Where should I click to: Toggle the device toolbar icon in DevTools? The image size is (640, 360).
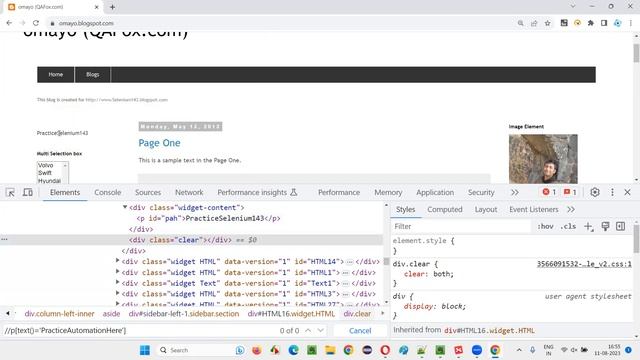tap(27, 192)
